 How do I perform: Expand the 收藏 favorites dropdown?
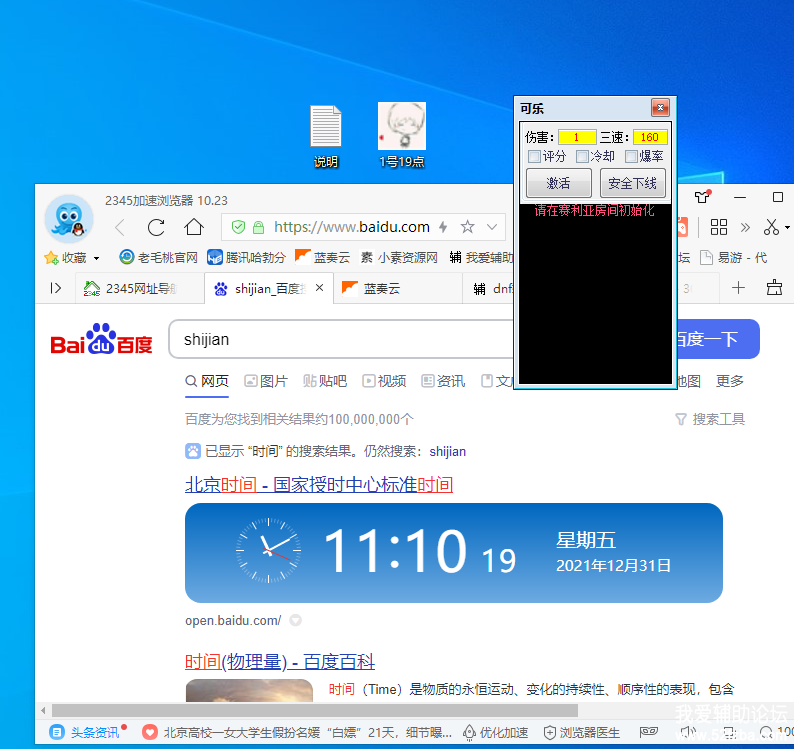[x=96, y=258]
